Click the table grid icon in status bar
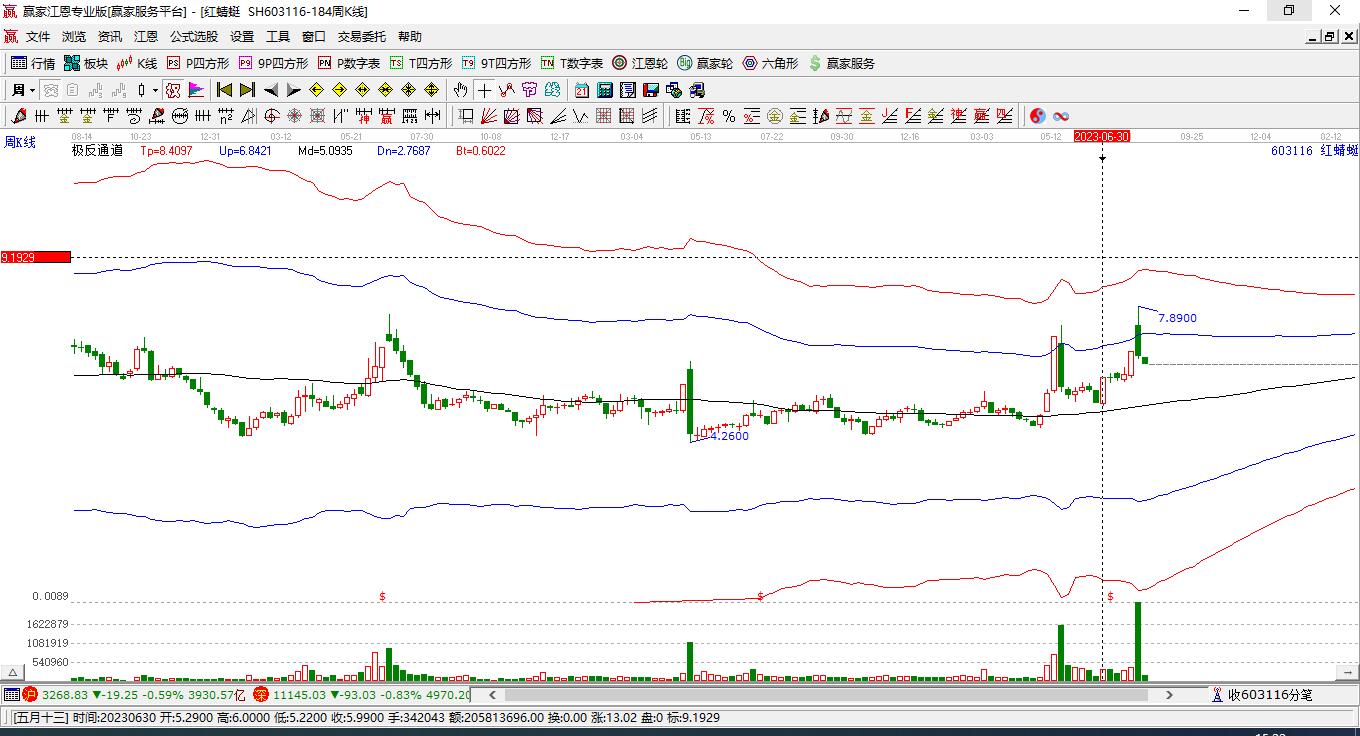The width and height of the screenshot is (1360, 736). point(11,695)
